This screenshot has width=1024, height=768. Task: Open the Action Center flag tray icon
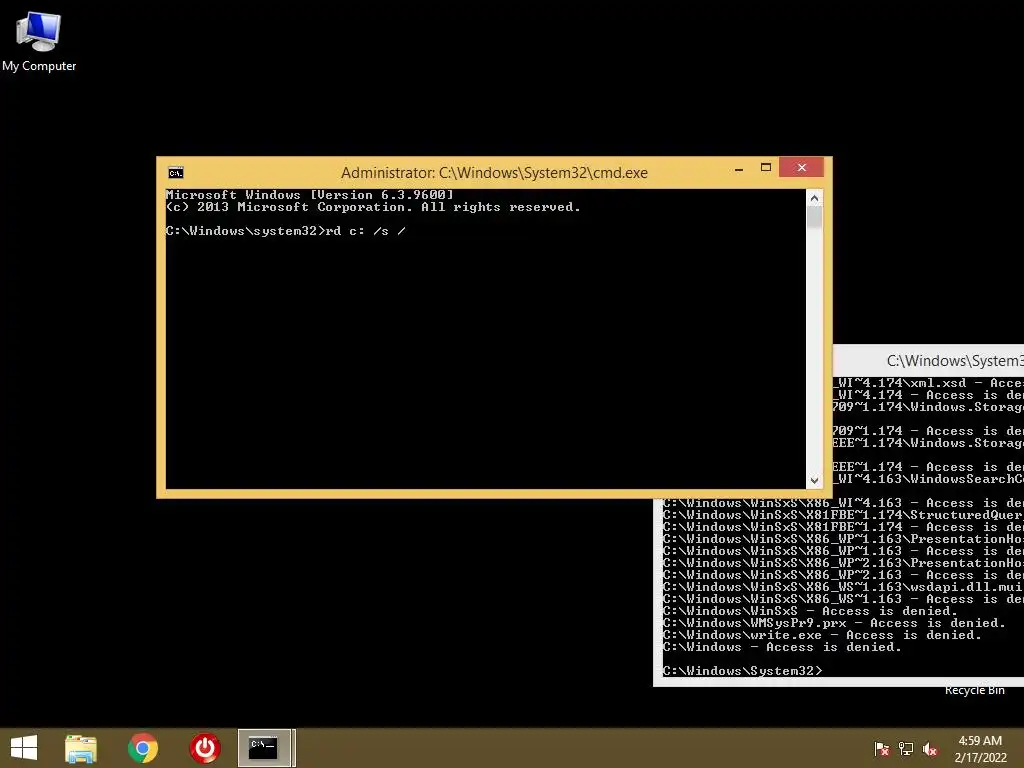pyautogui.click(x=882, y=748)
